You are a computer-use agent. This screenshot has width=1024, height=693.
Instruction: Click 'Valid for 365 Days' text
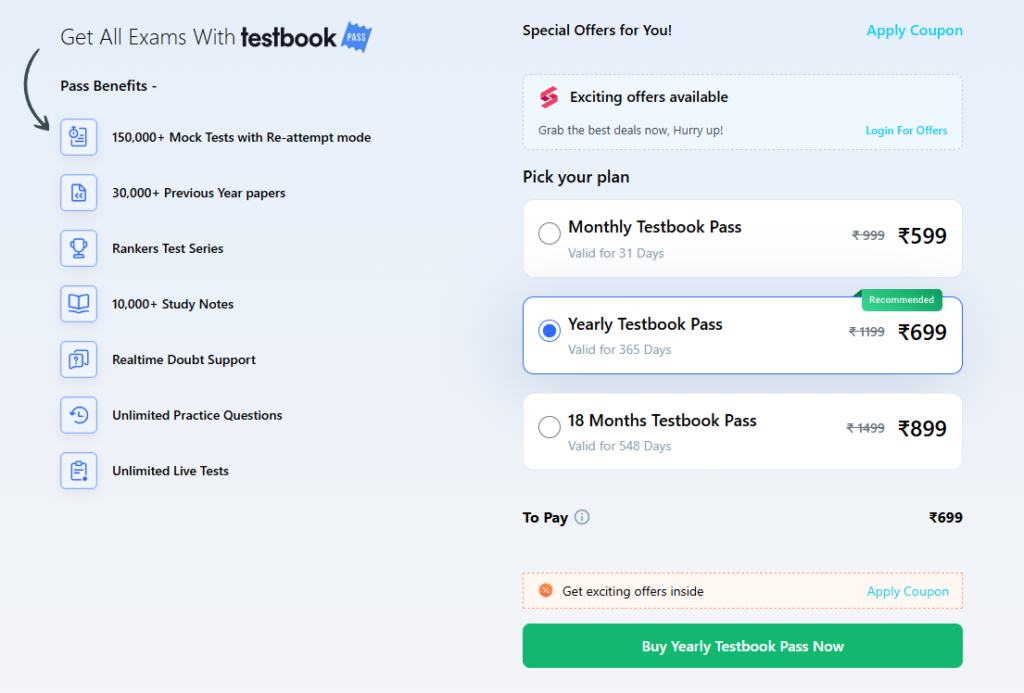pos(620,349)
